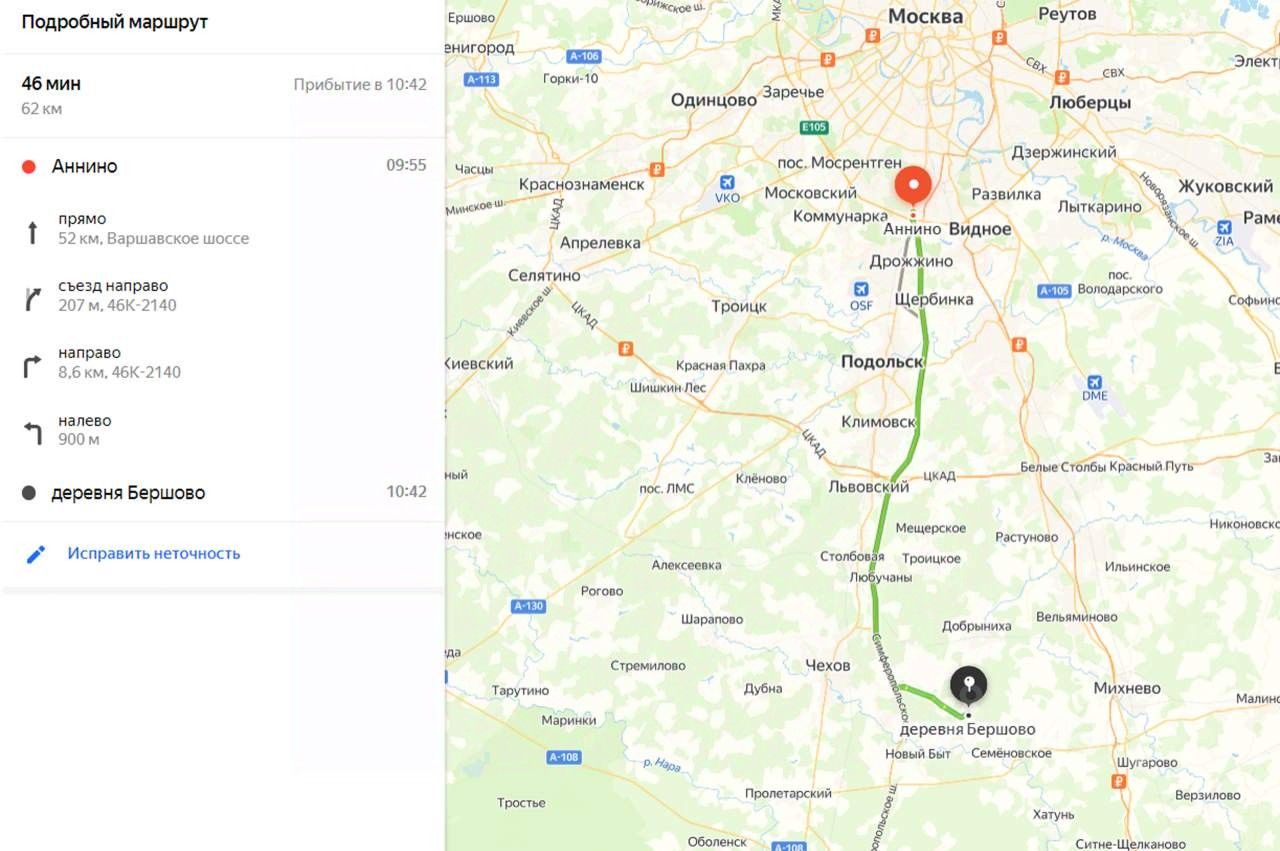Click the деревня Бершово destination row

coord(222,492)
